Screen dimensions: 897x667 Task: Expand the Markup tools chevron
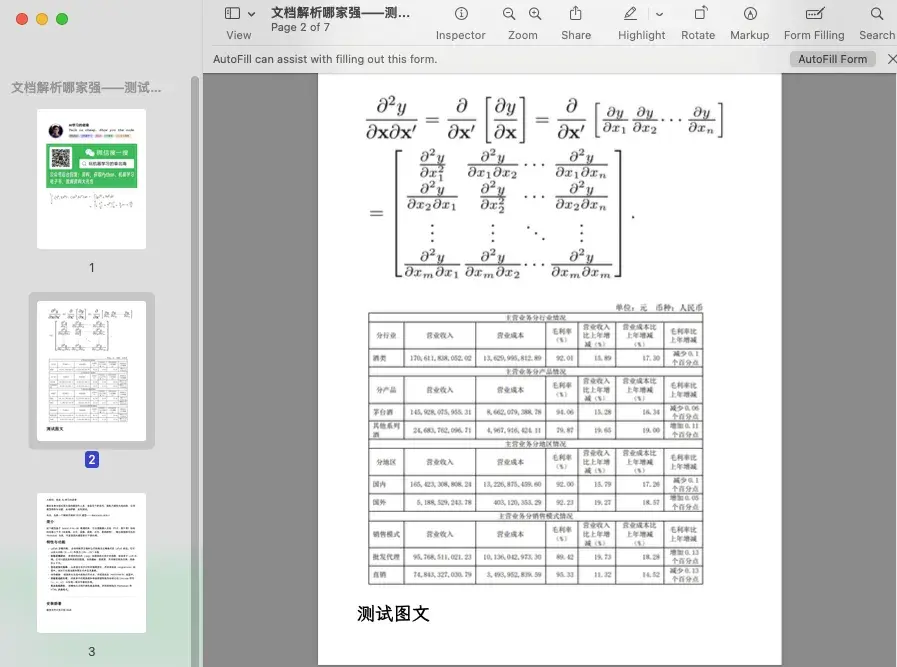click(x=659, y=13)
